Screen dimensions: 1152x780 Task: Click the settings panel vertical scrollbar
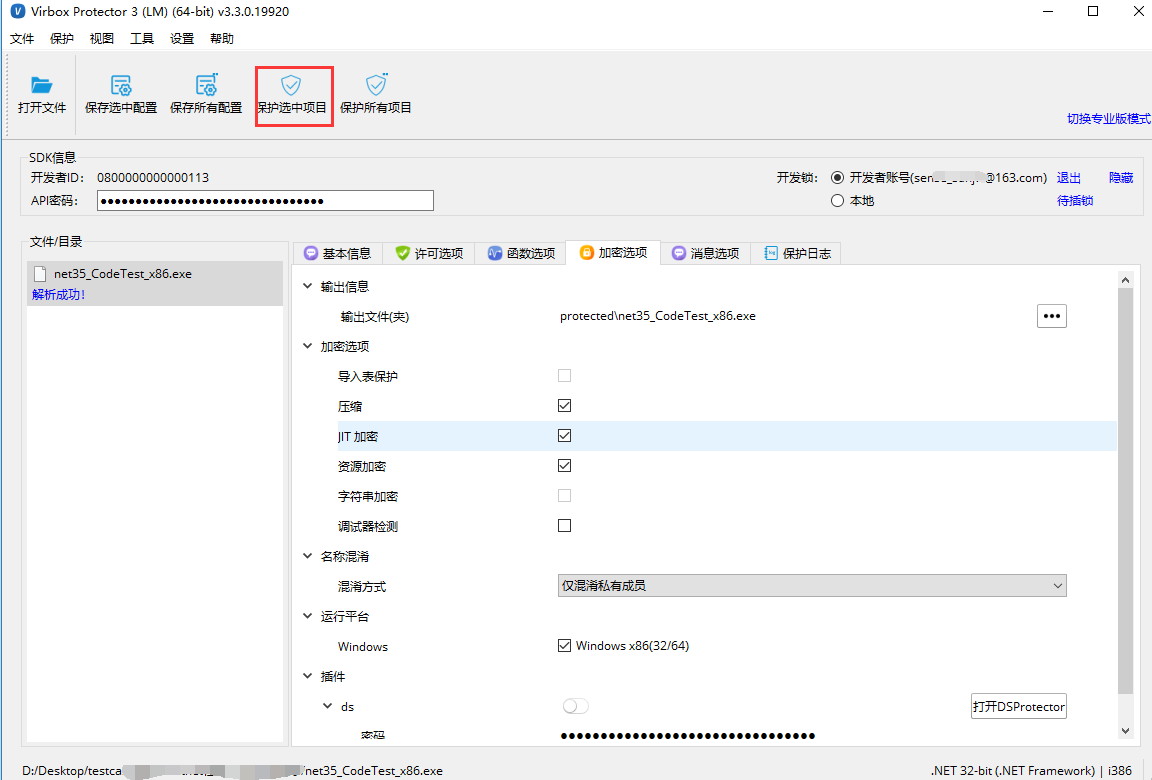1125,491
